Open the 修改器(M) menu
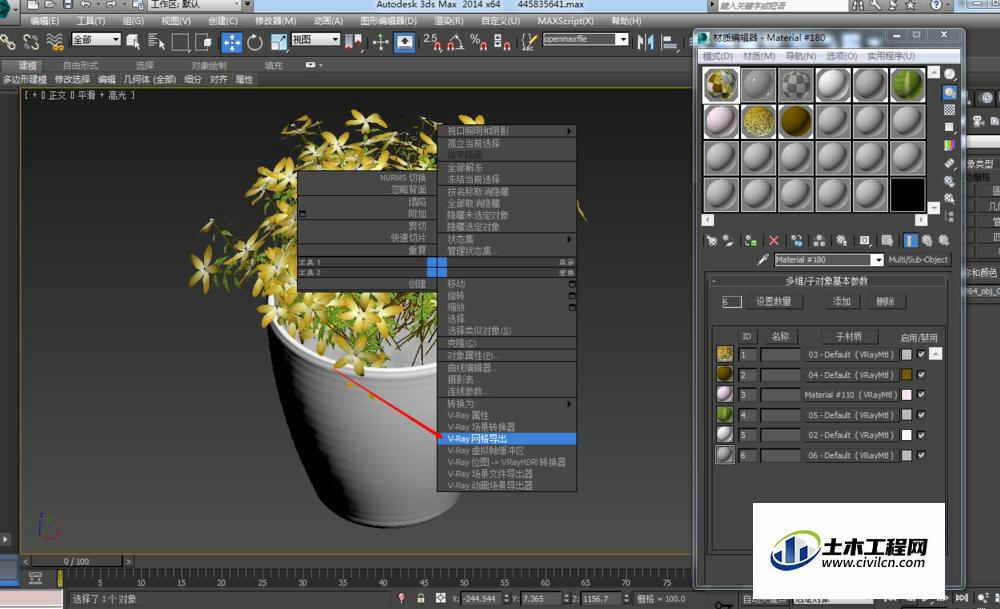The width and height of the screenshot is (1000, 609). [276, 21]
